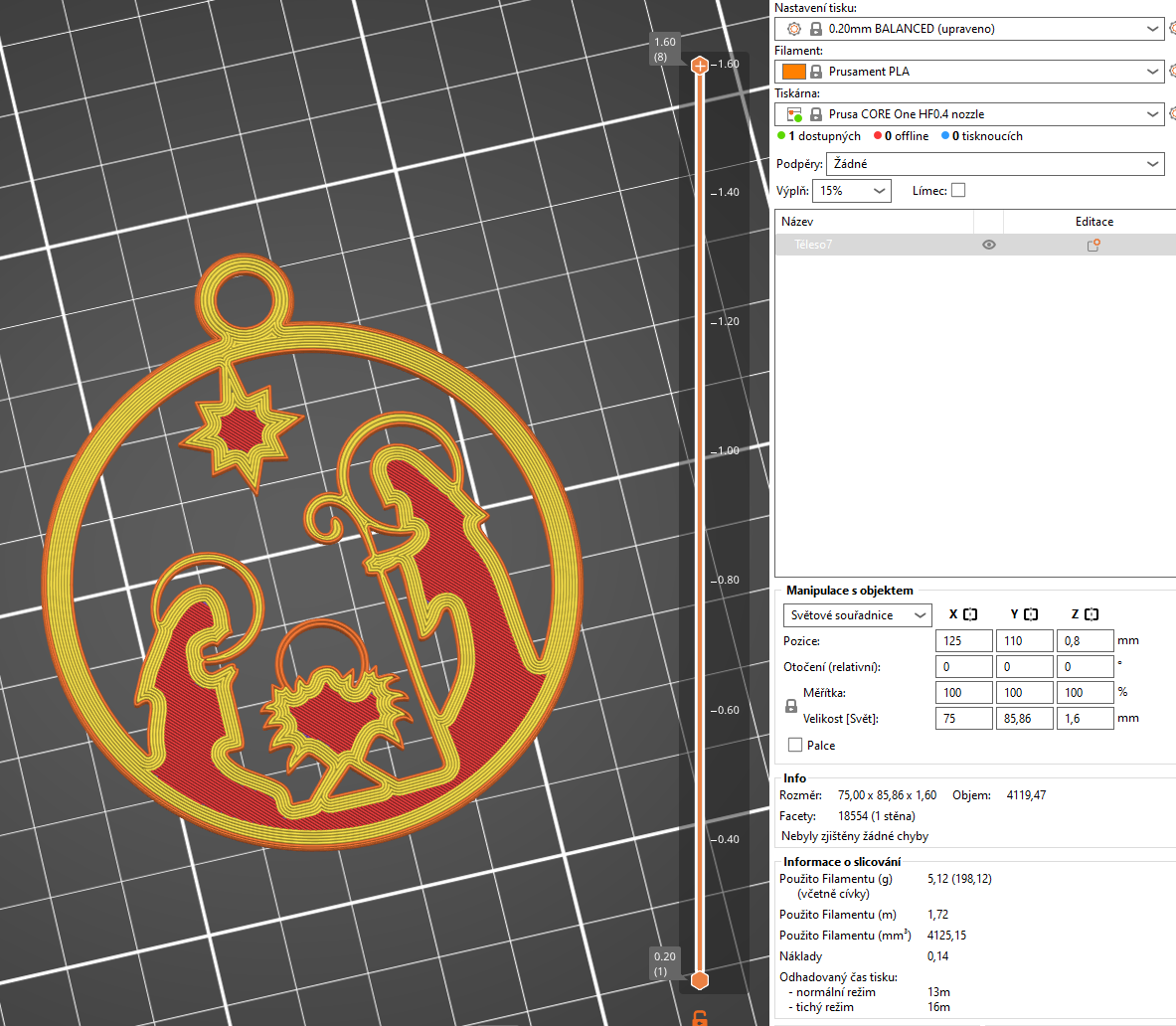Click the Pozice X input field
The height and width of the screenshot is (1026, 1176).
[963, 641]
